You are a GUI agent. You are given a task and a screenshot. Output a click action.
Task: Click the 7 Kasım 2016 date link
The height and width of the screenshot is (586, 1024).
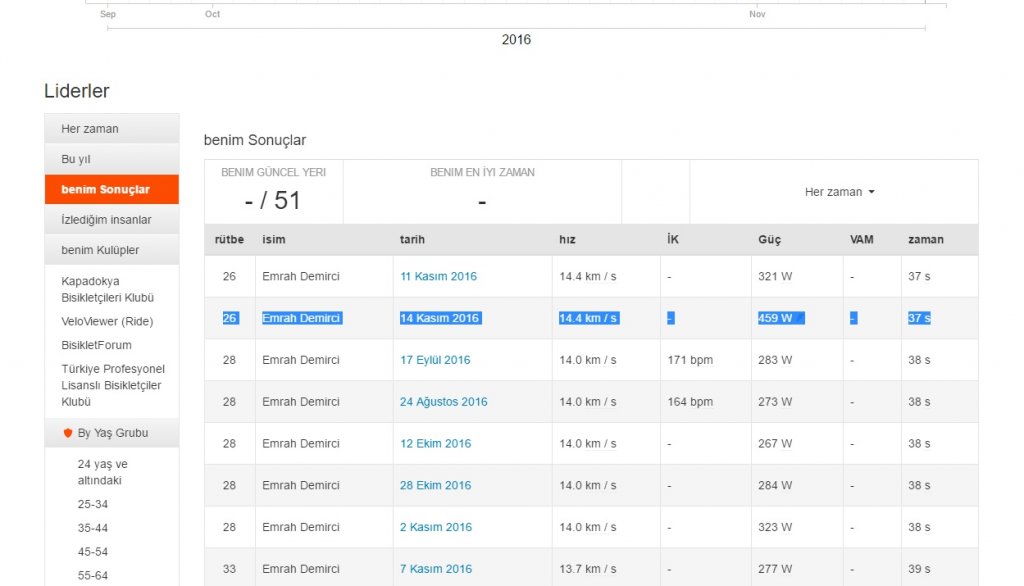[435, 569]
